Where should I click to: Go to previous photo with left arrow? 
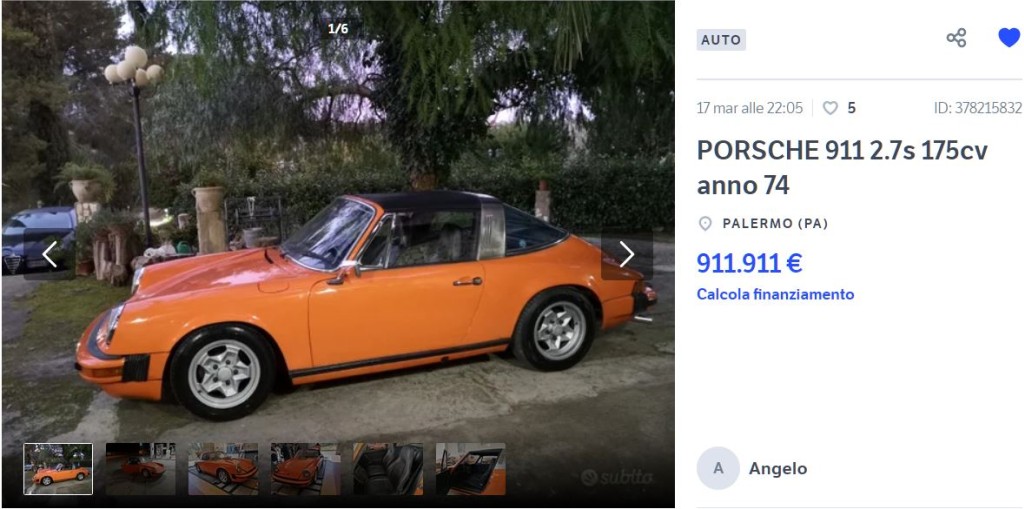pos(50,254)
